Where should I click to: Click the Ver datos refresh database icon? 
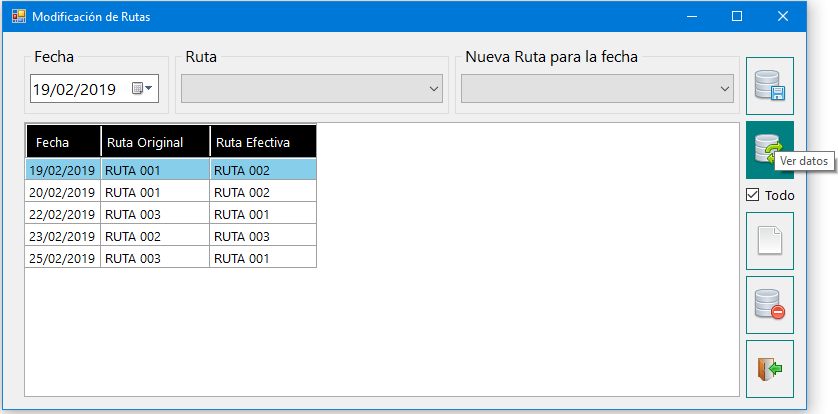[x=770, y=150]
